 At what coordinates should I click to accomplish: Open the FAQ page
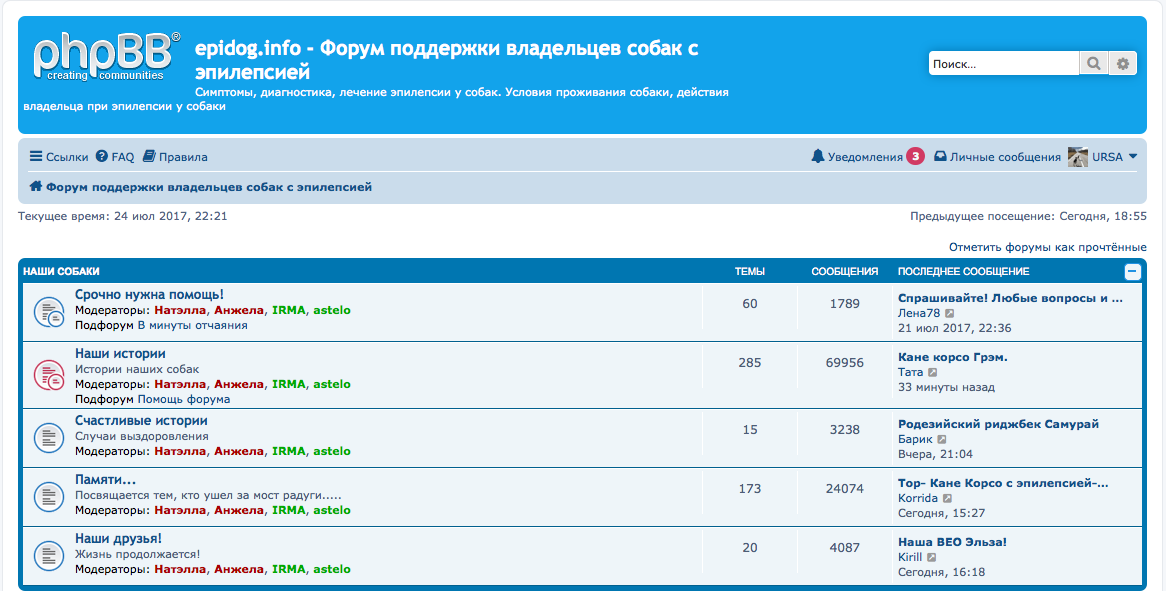115,157
